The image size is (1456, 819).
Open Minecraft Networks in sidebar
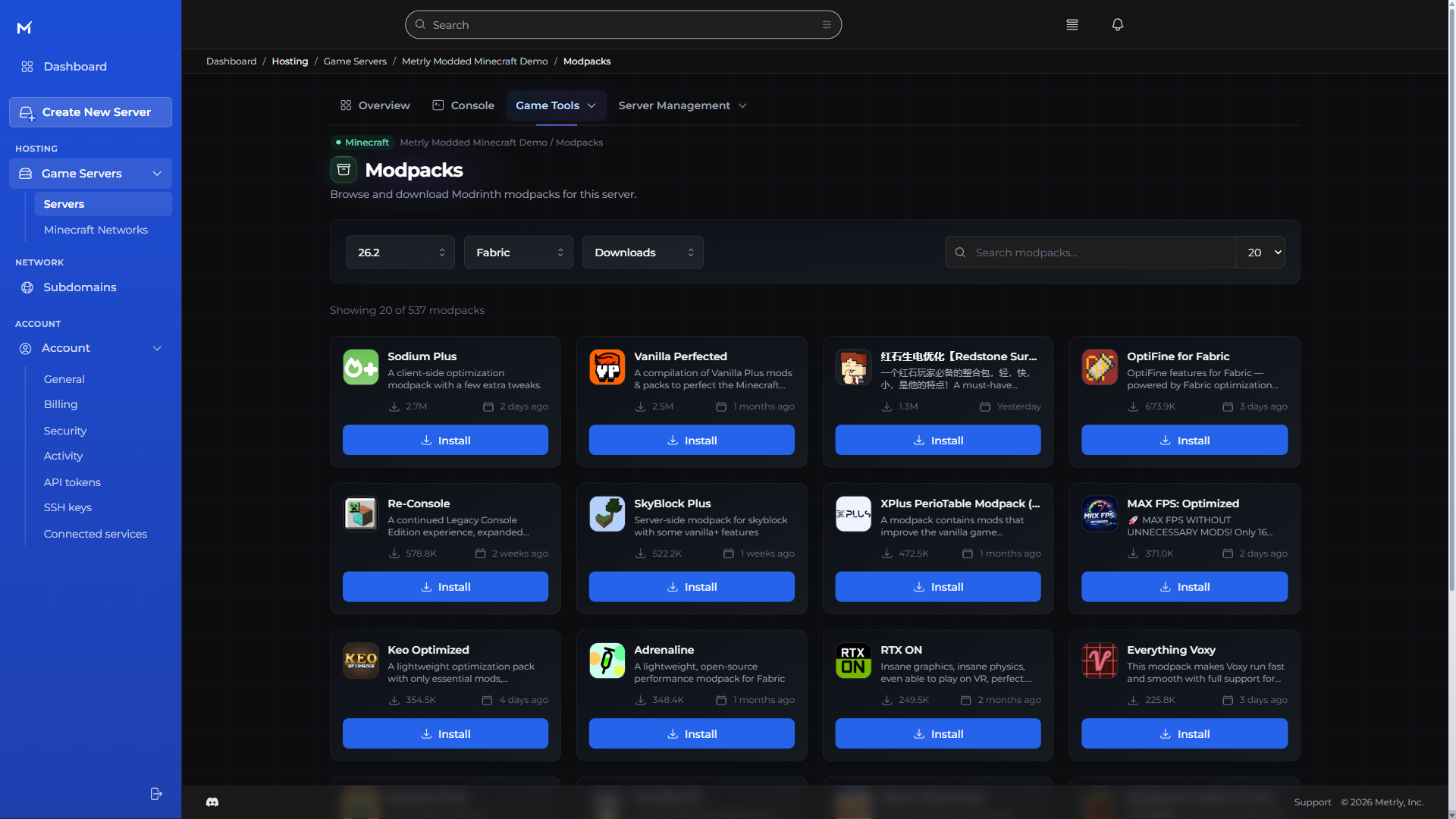(x=96, y=230)
